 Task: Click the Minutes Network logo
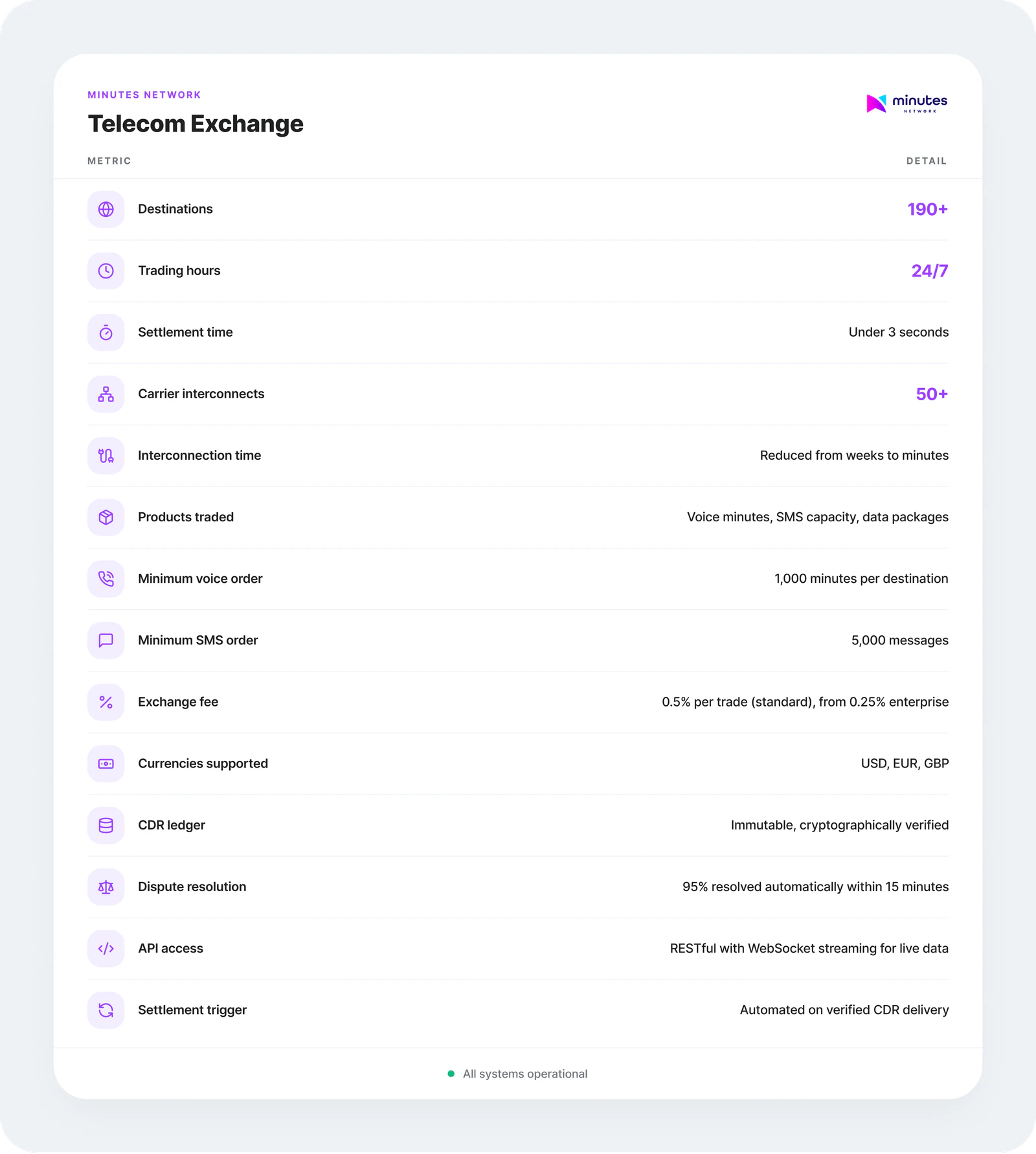[906, 103]
